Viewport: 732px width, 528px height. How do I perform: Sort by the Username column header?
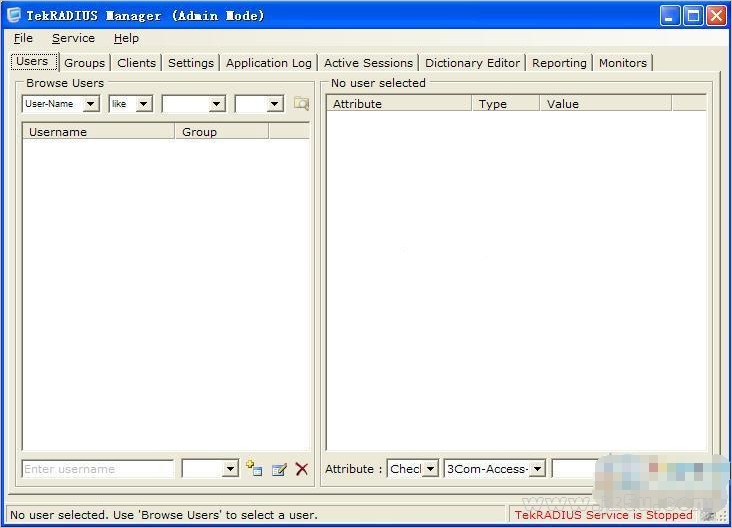coord(99,132)
